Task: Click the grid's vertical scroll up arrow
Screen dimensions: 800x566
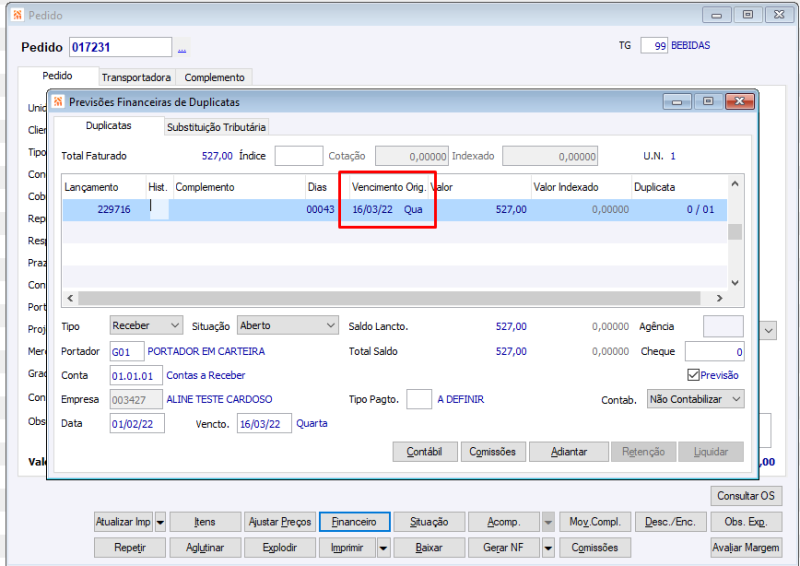Action: [x=735, y=184]
